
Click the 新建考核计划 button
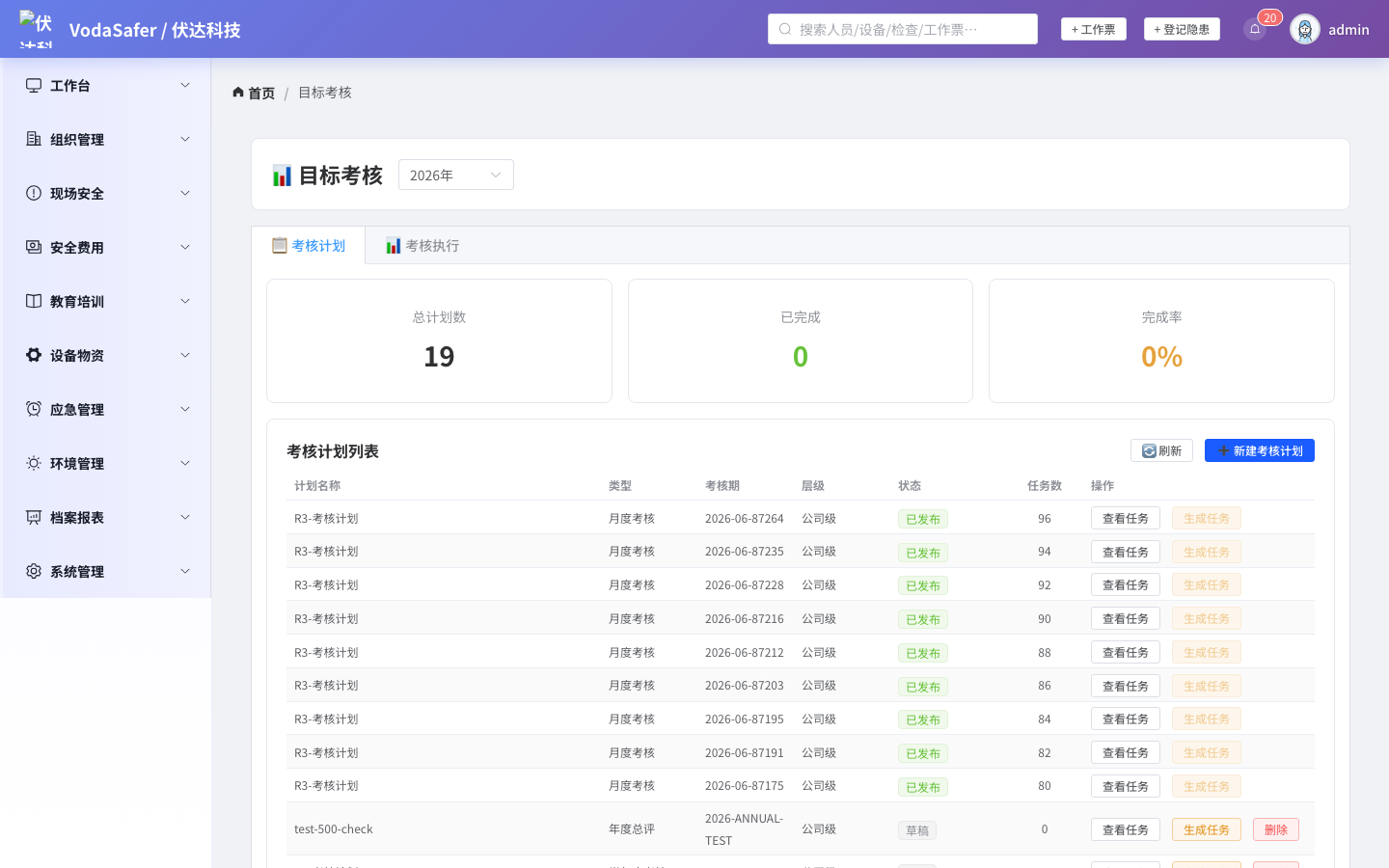click(1260, 450)
